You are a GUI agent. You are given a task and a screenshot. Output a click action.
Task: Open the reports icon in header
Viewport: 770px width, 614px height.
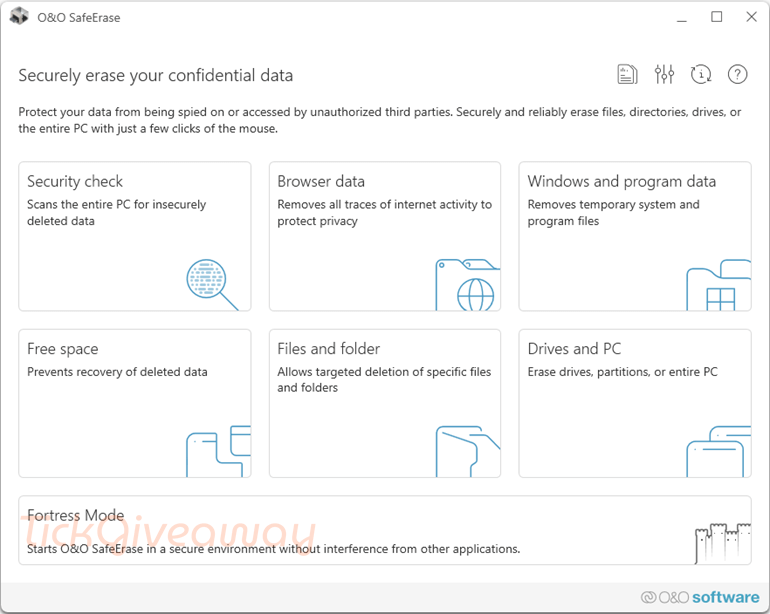627,75
